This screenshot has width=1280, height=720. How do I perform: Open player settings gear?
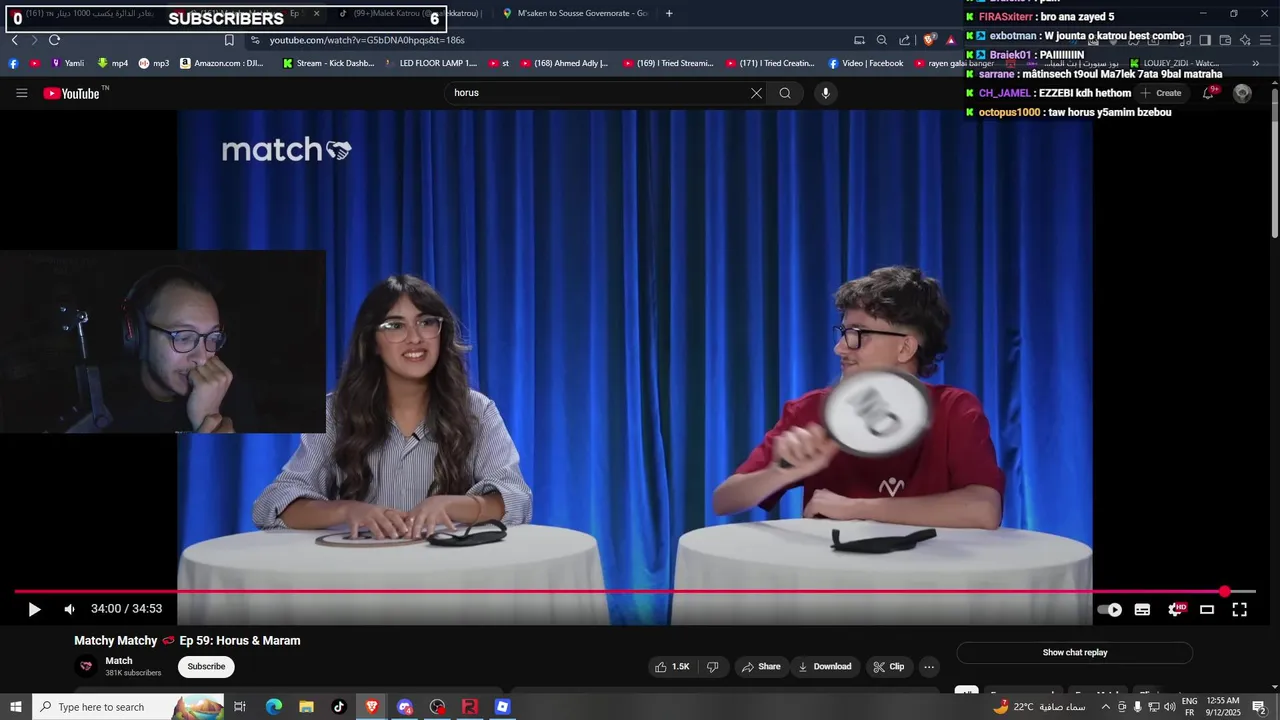[x=1175, y=609]
